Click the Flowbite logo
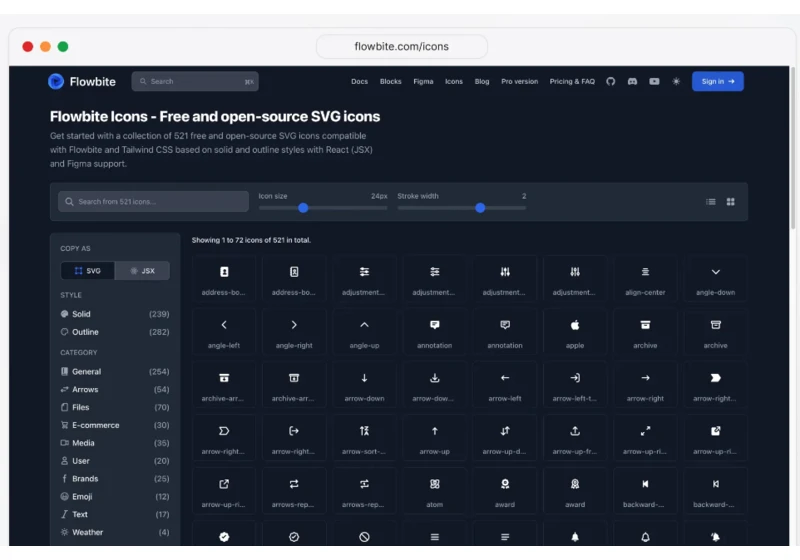The height and width of the screenshot is (560, 800). pos(82,82)
